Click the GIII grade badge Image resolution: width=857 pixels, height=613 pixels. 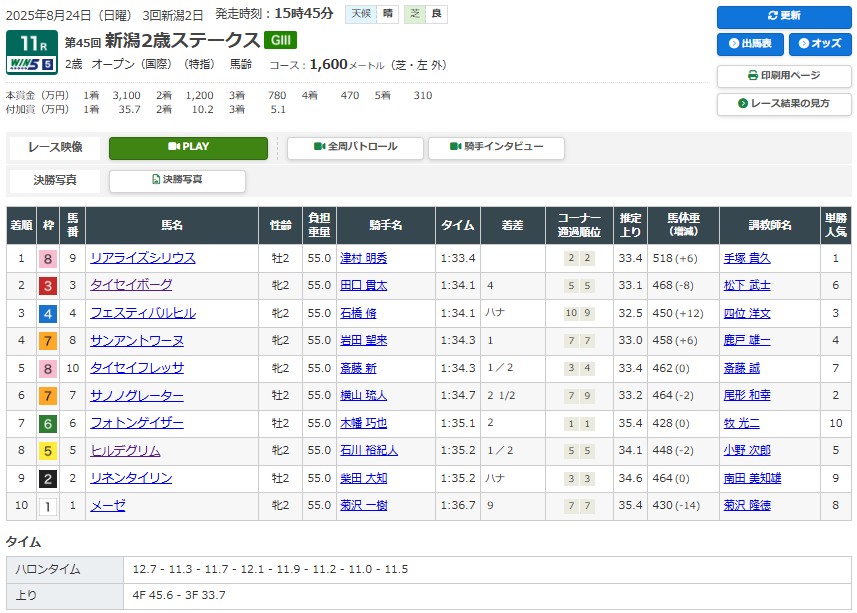tap(280, 40)
